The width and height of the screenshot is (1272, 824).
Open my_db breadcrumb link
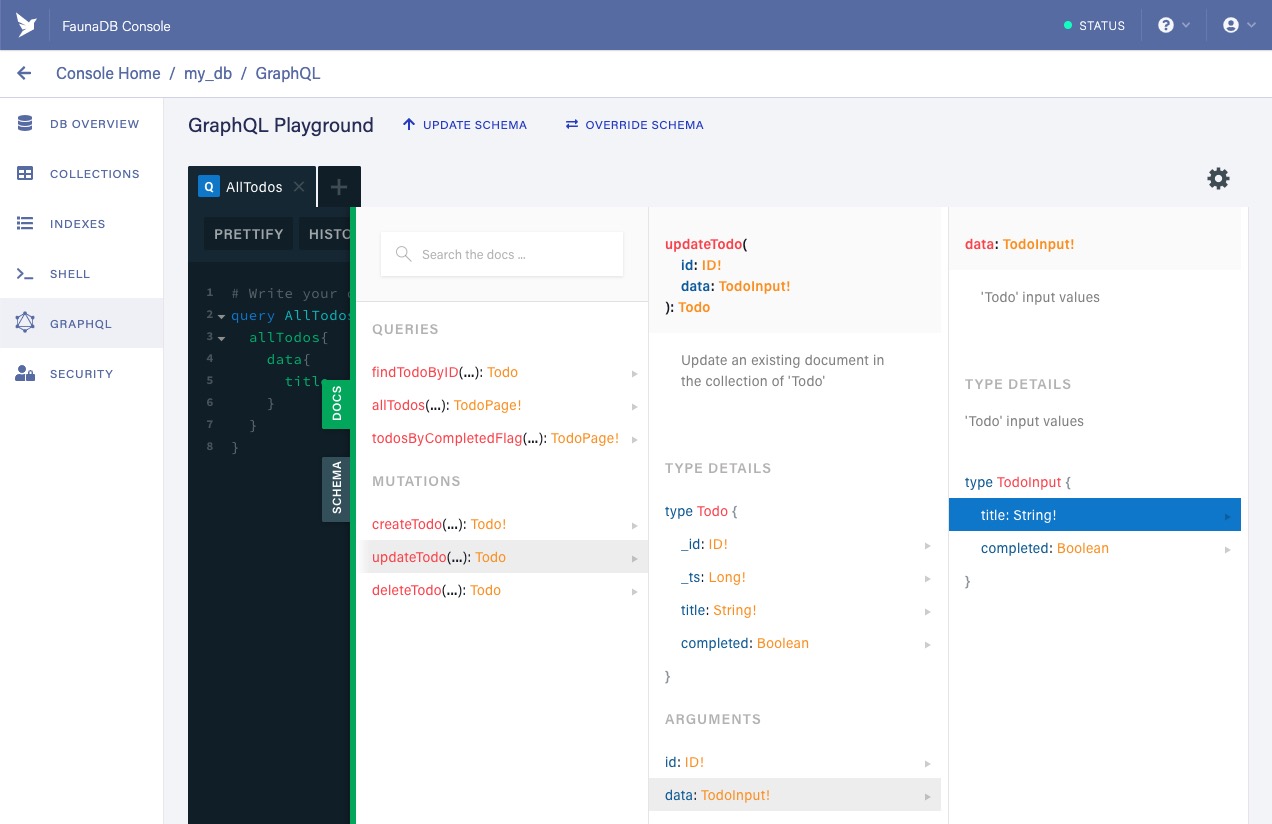point(208,73)
